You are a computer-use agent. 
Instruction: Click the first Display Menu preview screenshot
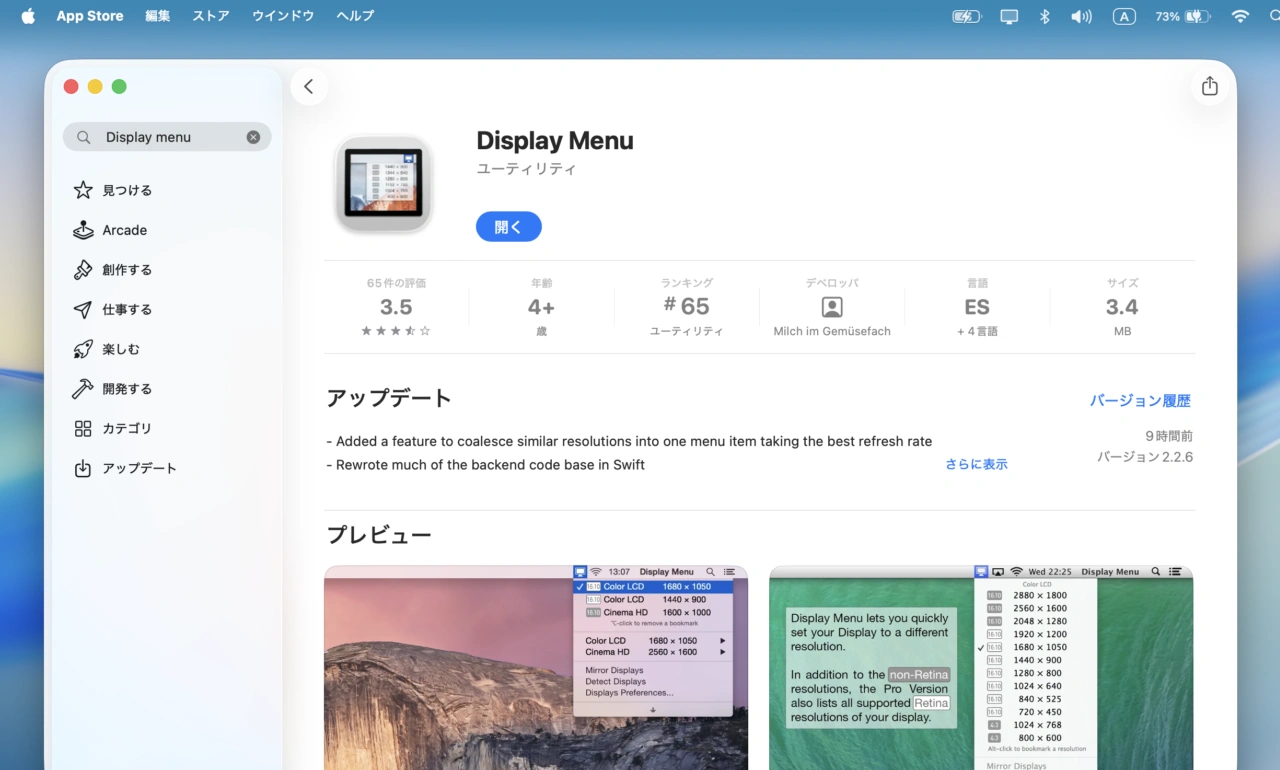click(535, 668)
